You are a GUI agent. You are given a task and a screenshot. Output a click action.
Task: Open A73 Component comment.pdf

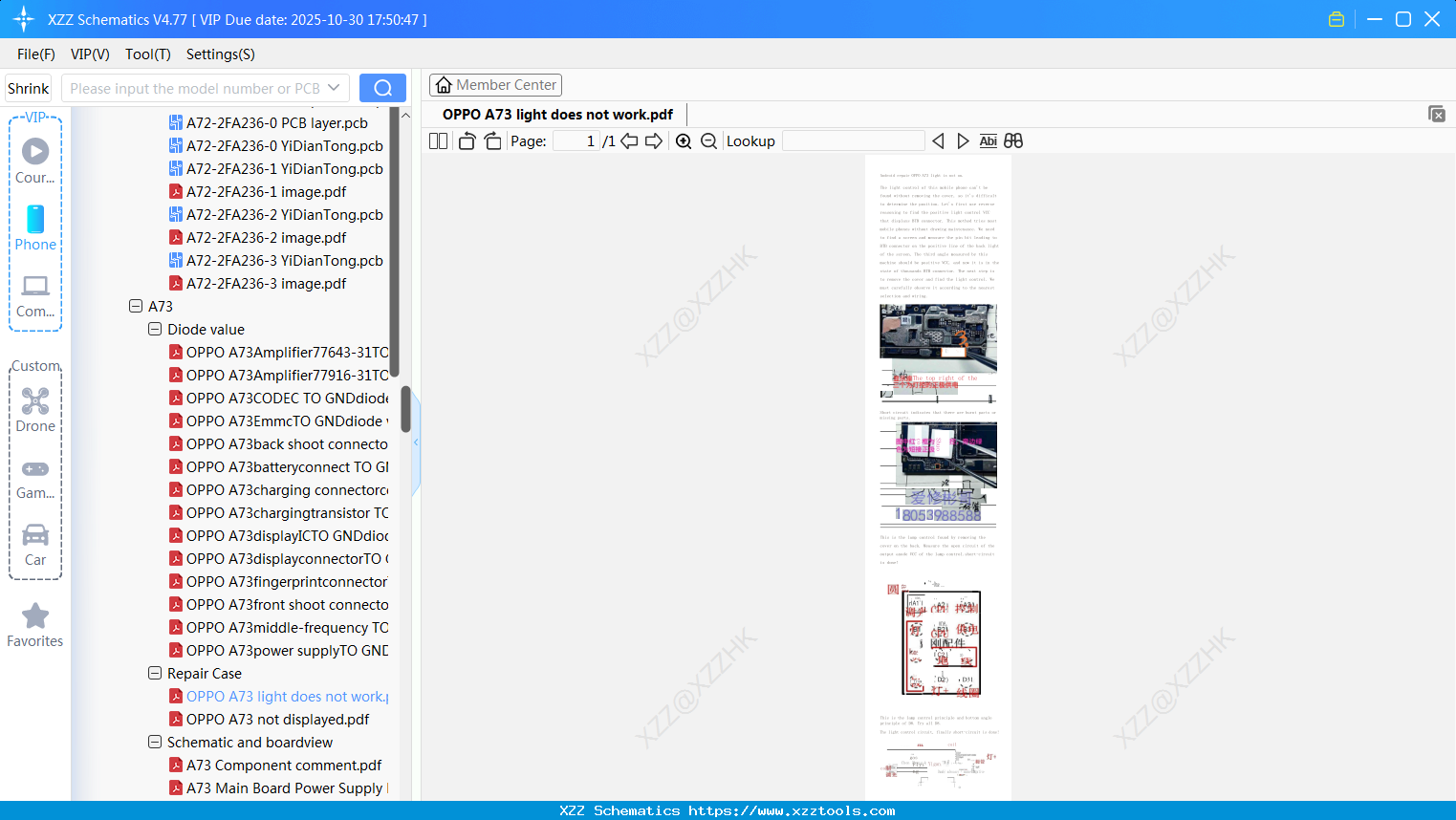tap(275, 765)
